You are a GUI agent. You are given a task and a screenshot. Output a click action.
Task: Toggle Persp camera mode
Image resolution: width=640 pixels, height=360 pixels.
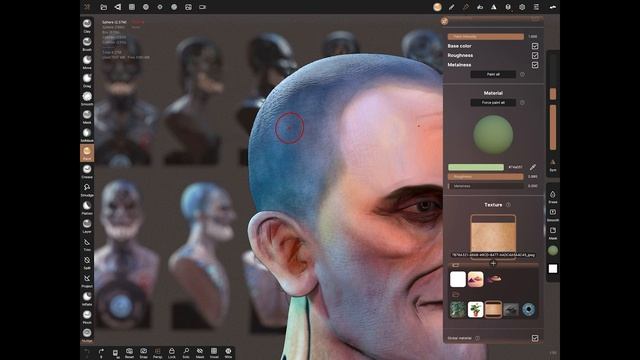click(158, 353)
